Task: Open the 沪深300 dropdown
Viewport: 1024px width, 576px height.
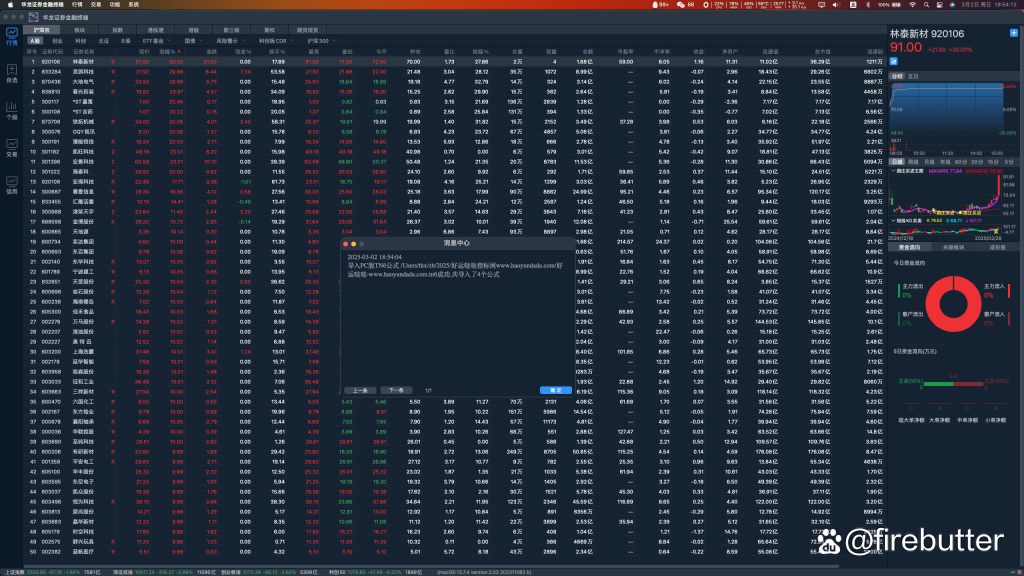Action: click(x=318, y=41)
